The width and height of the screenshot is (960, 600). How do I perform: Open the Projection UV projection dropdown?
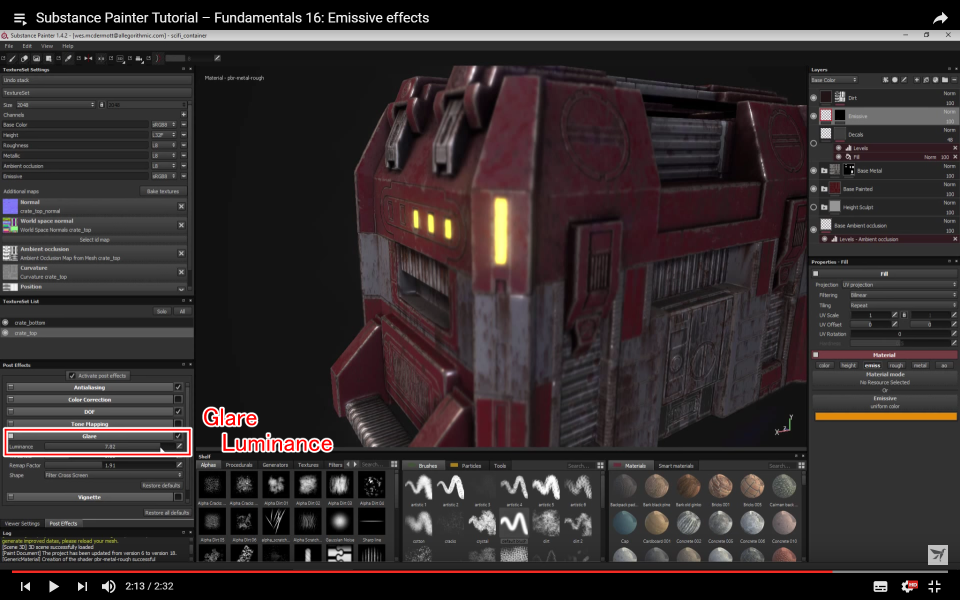click(899, 285)
